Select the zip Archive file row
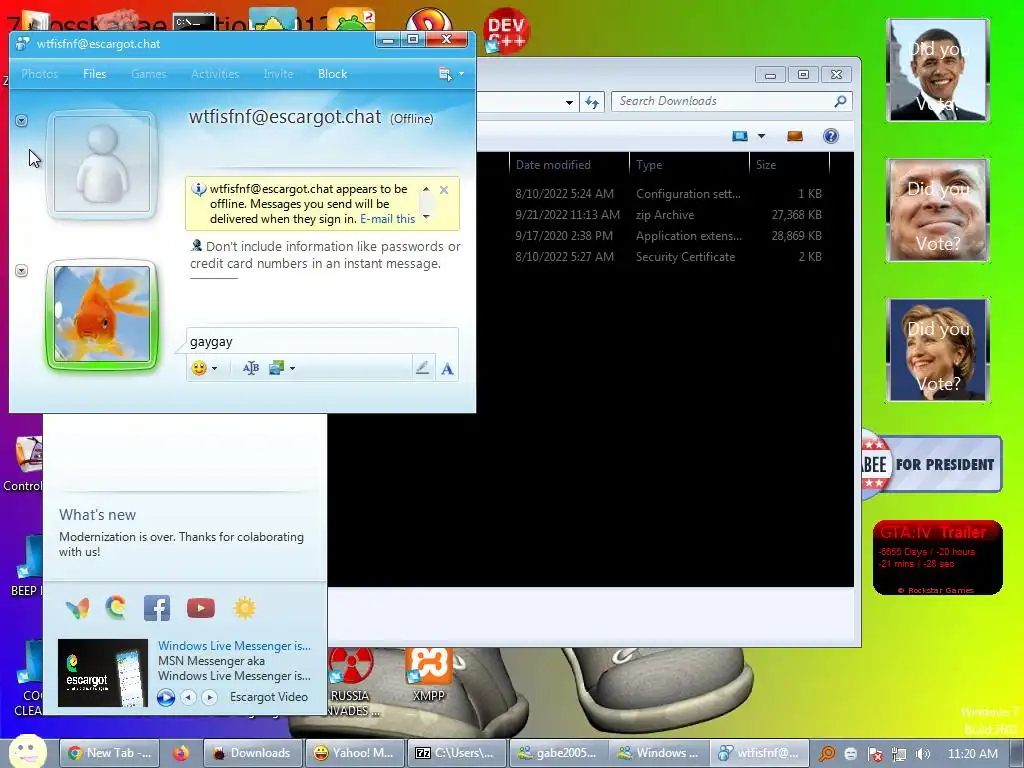This screenshot has width=1024, height=768. coord(665,215)
